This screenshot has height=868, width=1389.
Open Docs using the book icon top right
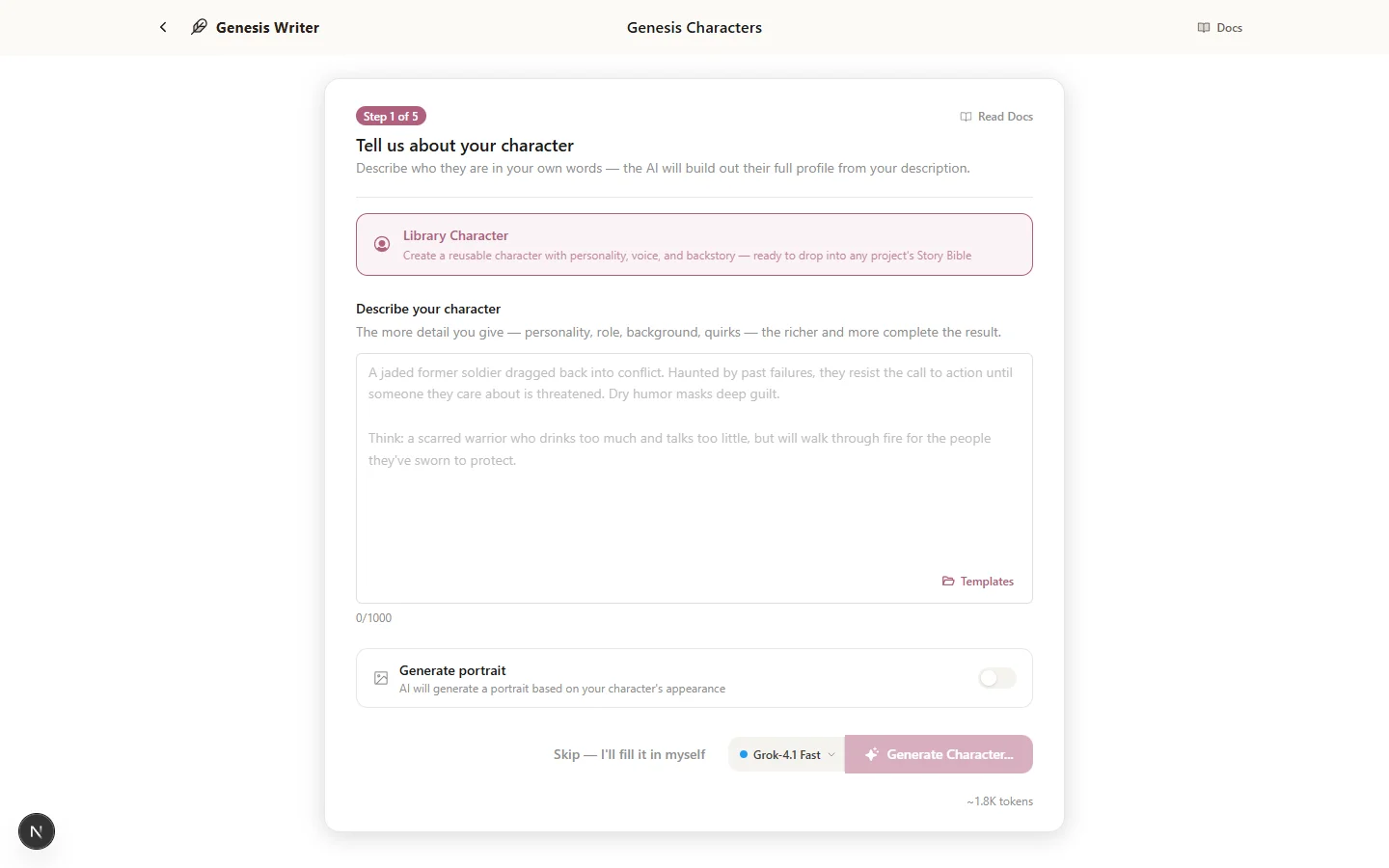coord(1202,27)
